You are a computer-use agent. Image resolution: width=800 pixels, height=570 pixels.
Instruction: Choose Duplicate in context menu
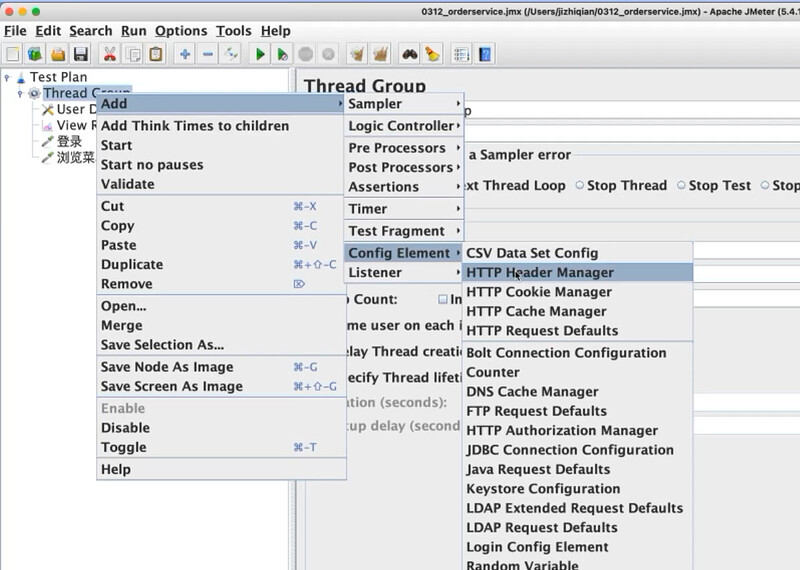(x=221, y=264)
